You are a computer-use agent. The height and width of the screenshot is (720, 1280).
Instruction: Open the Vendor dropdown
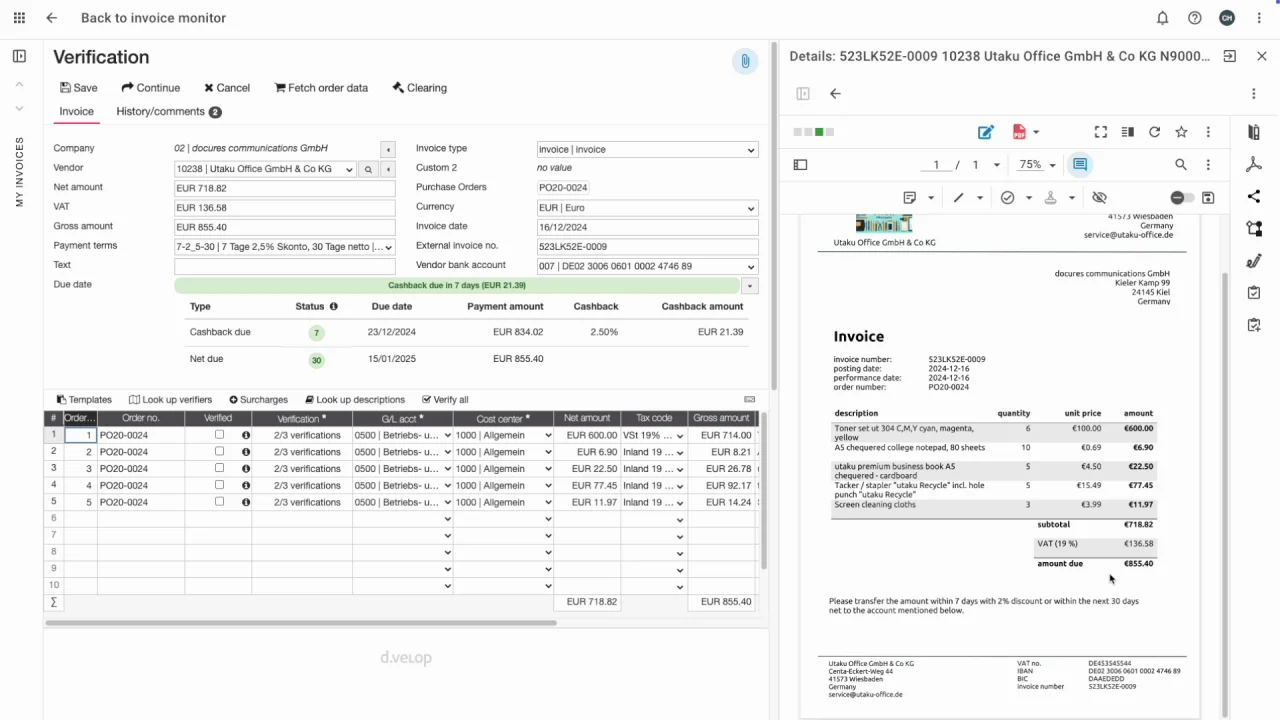264,170
